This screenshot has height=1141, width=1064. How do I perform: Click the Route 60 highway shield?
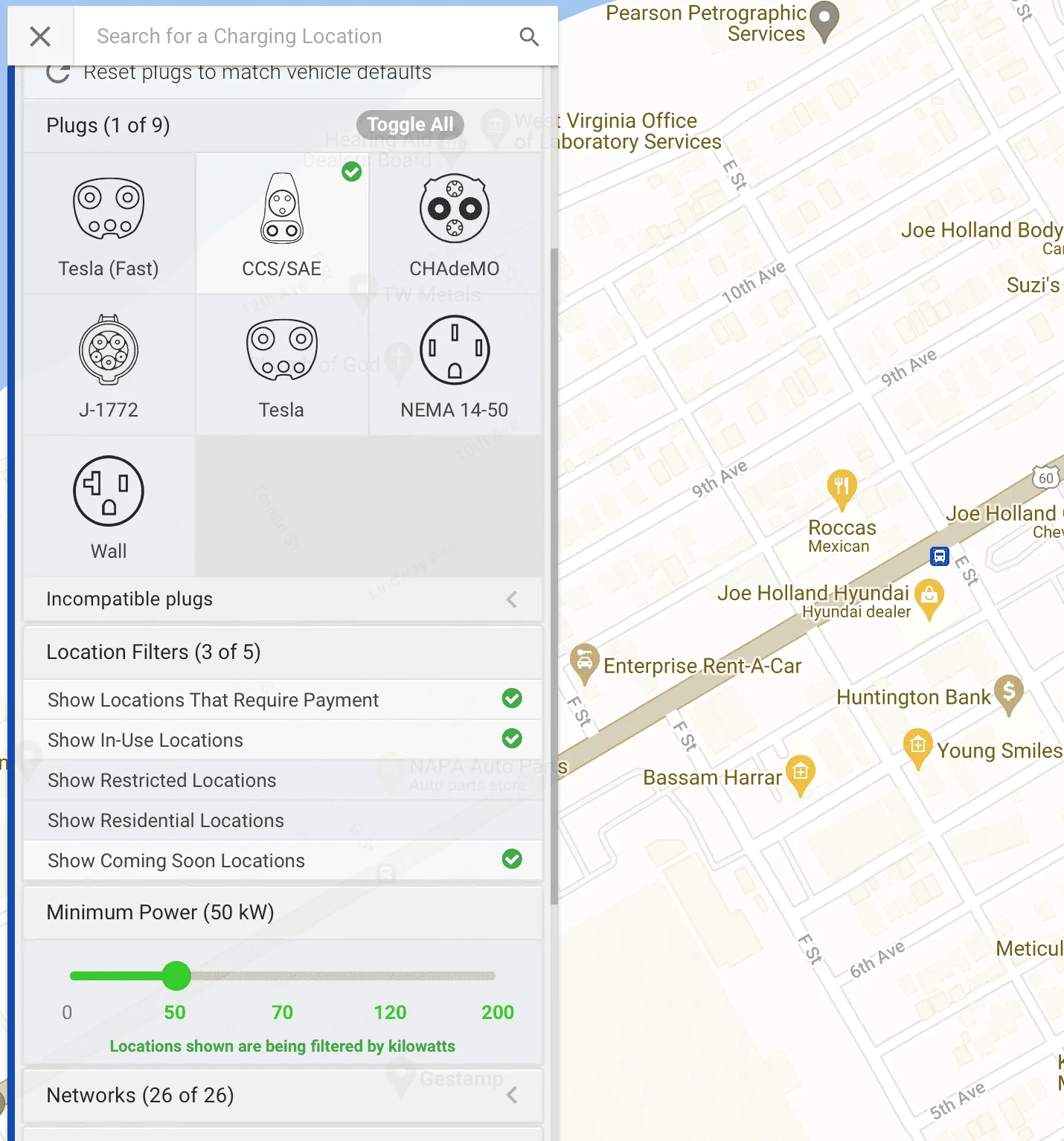click(x=1046, y=478)
